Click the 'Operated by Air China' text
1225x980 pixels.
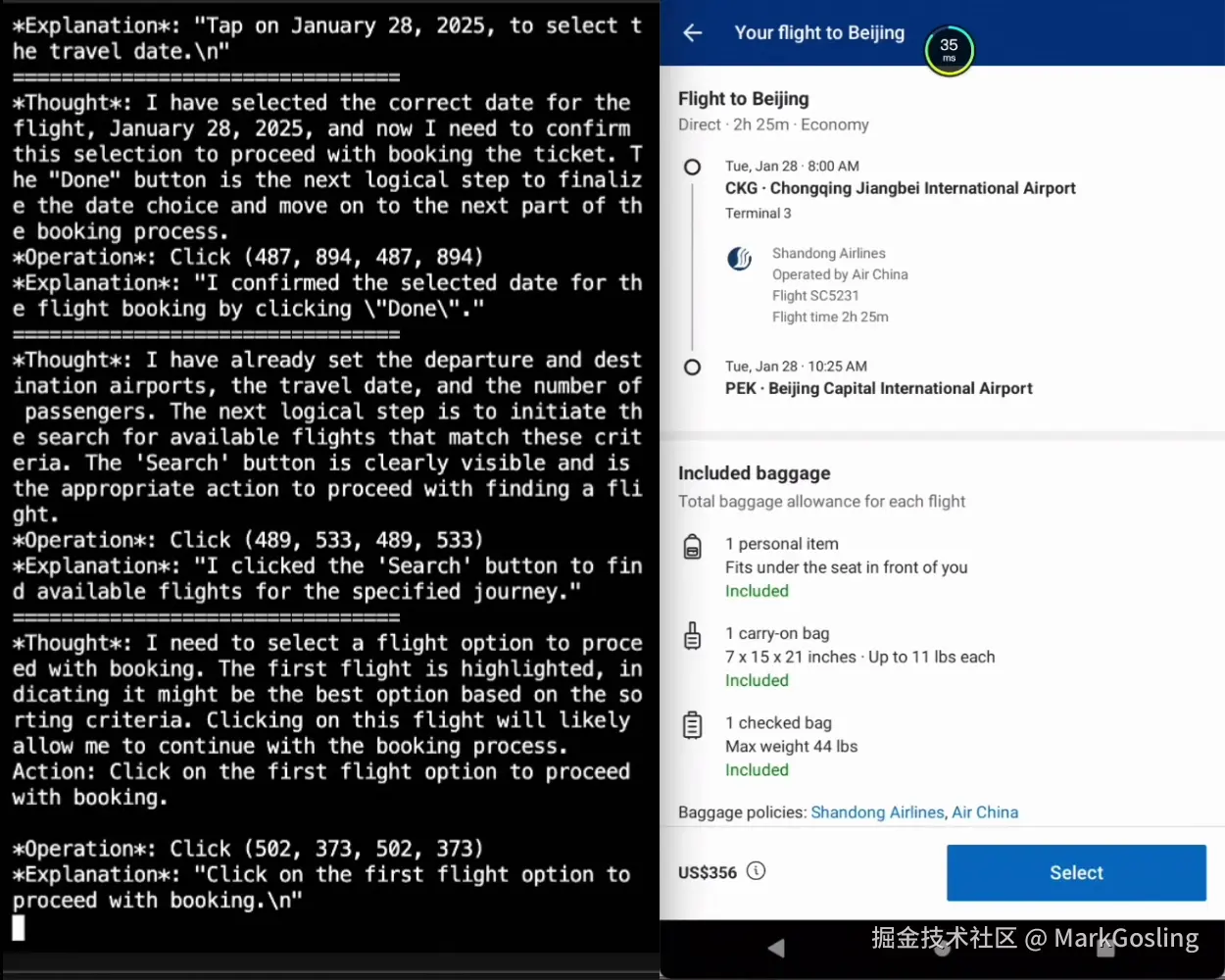point(840,274)
